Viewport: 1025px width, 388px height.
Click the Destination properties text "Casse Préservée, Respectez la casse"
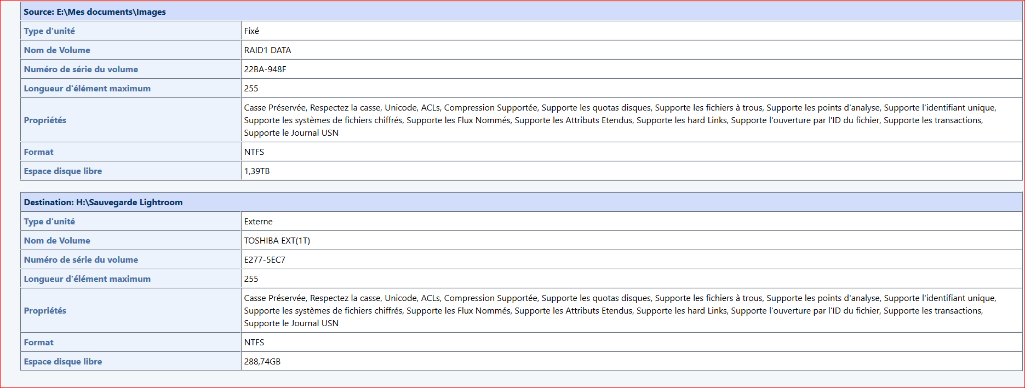pyautogui.click(x=311, y=298)
